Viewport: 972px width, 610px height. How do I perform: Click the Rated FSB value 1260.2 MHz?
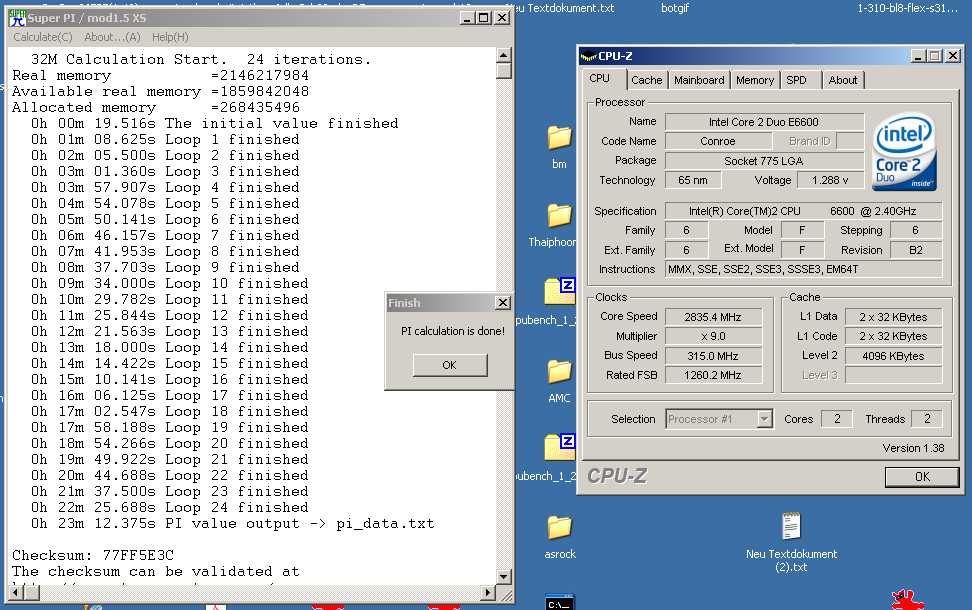pyautogui.click(x=713, y=375)
